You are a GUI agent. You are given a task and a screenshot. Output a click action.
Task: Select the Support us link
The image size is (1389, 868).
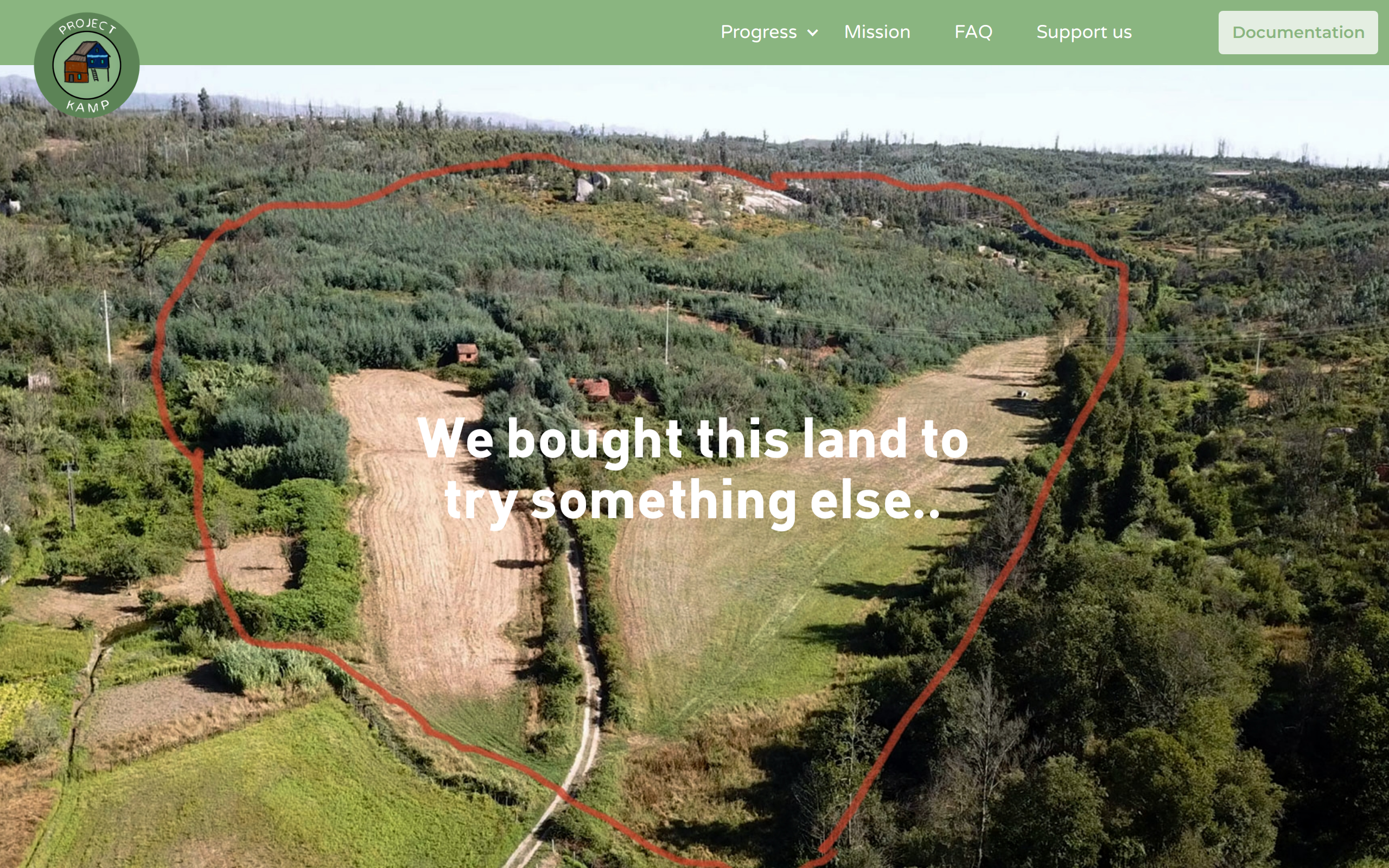pyautogui.click(x=1084, y=32)
